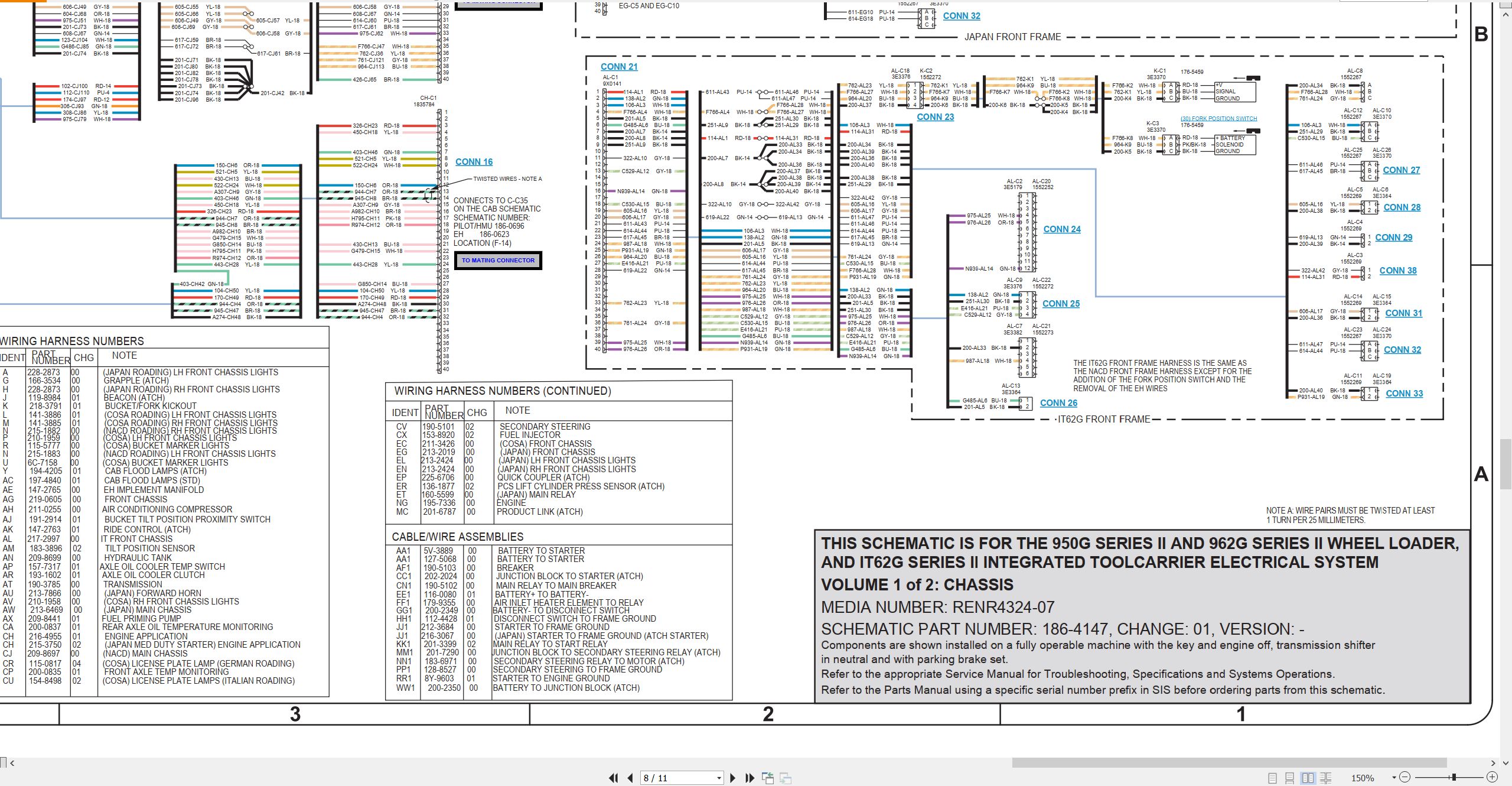Follow the CONN 25 link
Viewport: 1512px width, 786px height.
pyautogui.click(x=1061, y=304)
